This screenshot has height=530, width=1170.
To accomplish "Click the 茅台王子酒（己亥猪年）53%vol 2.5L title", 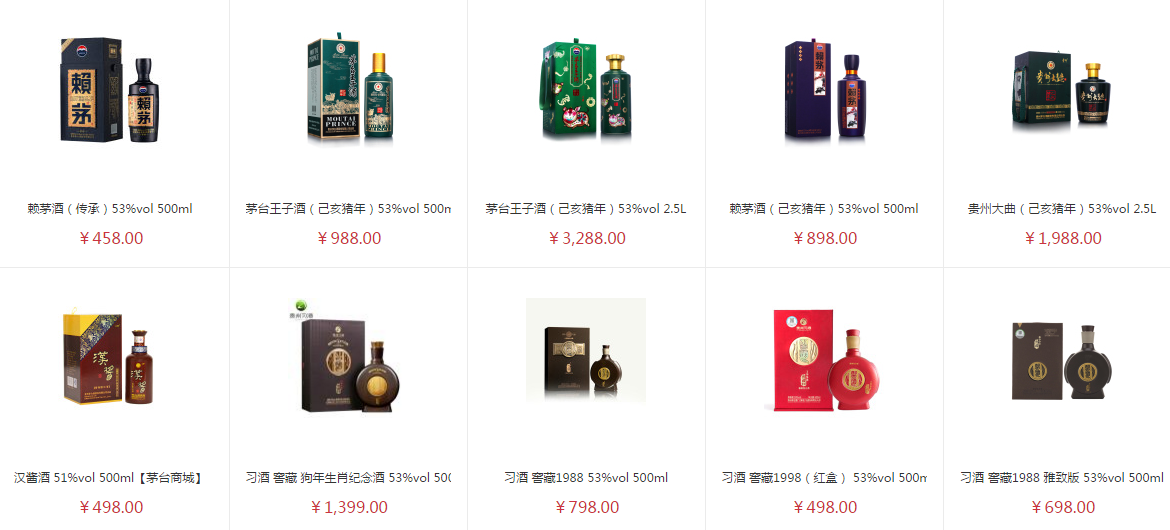I will pos(586,209).
